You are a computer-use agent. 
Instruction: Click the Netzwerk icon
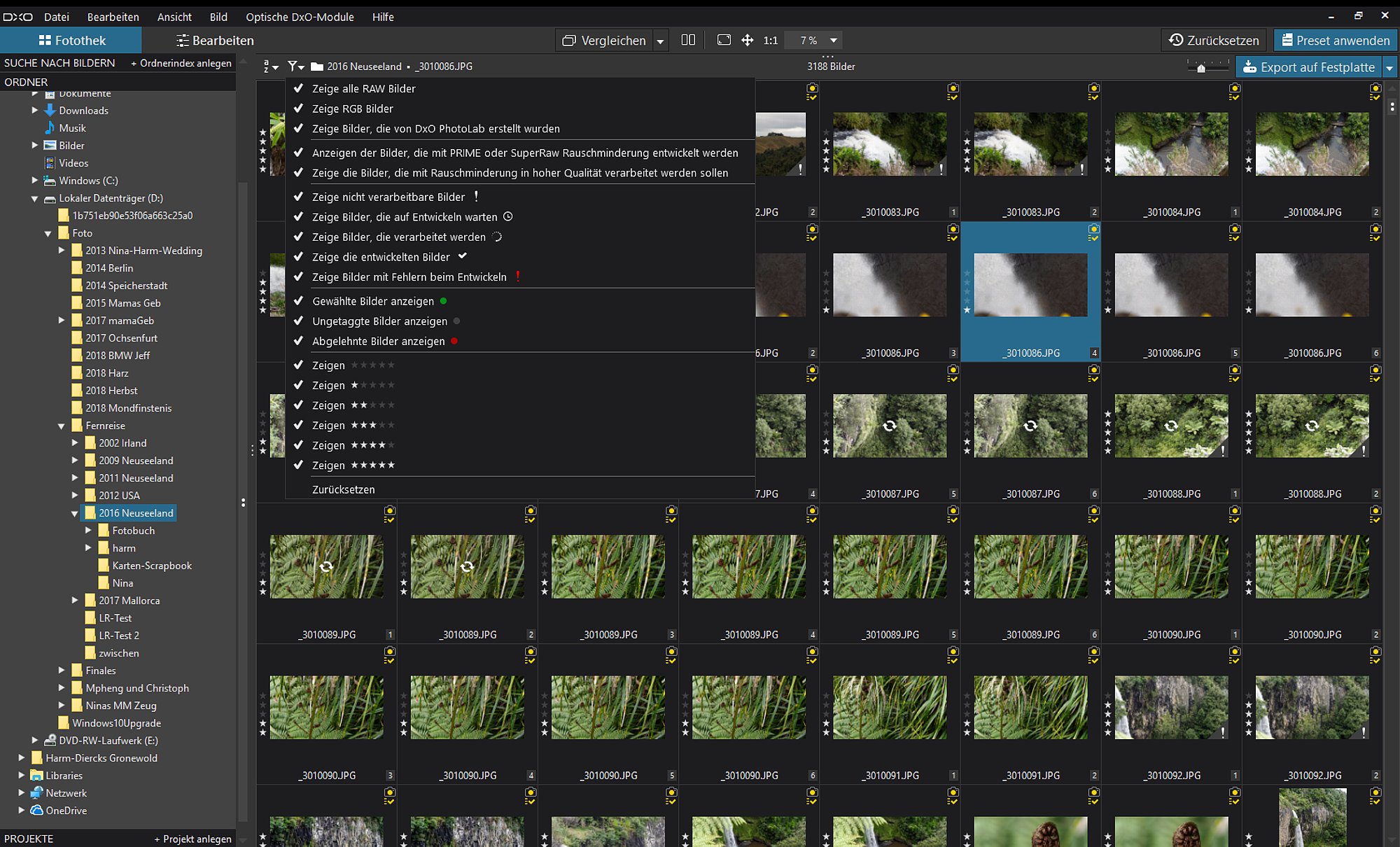tap(36, 793)
